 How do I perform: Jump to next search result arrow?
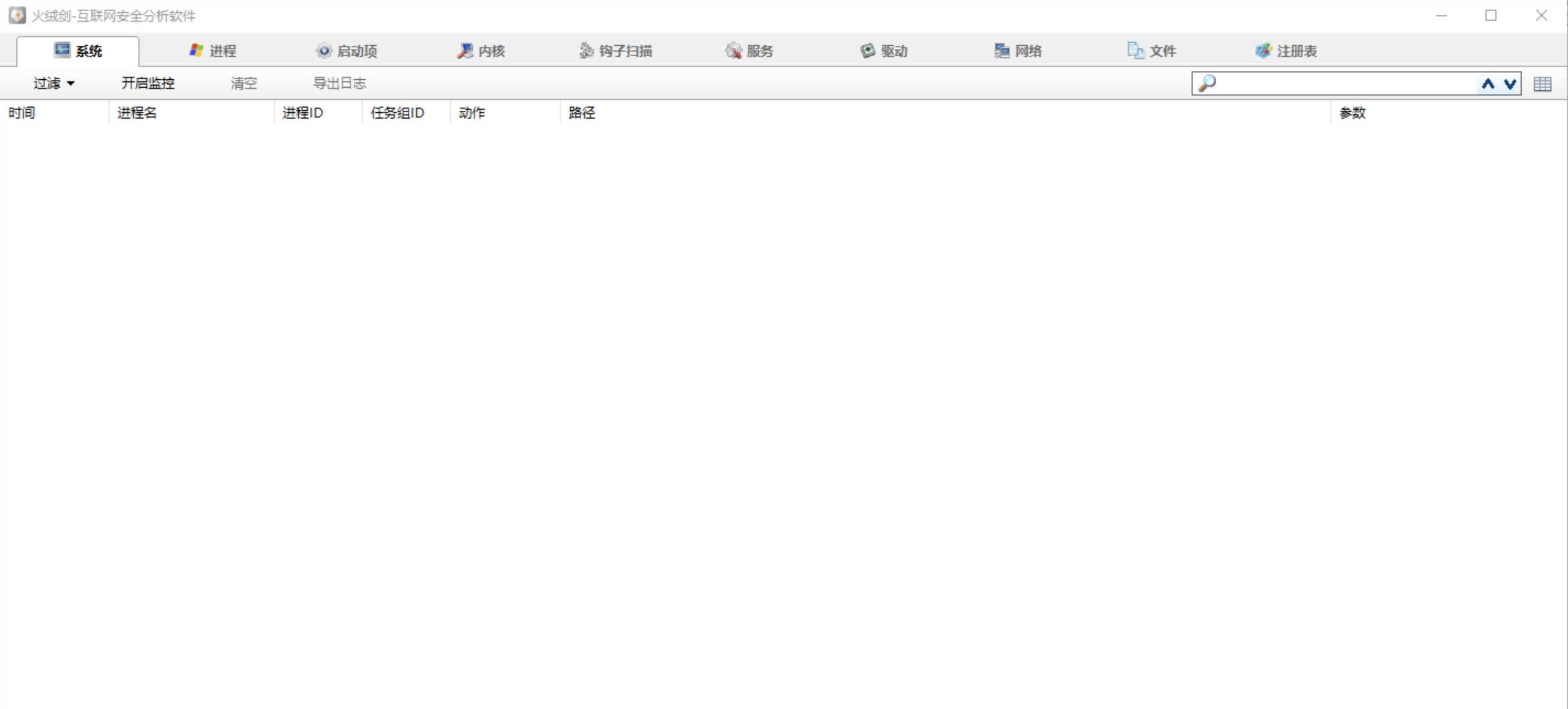point(1509,84)
